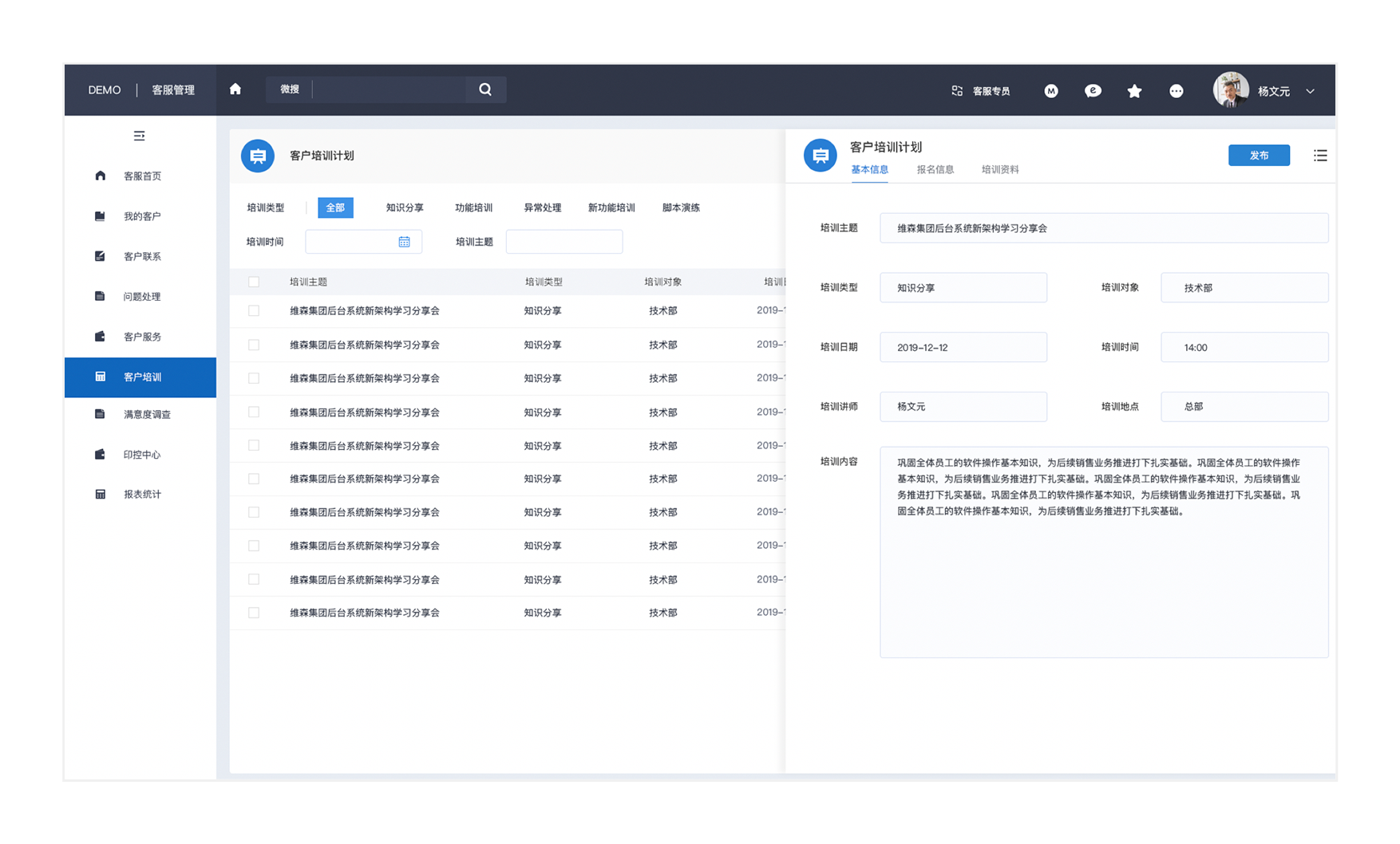This screenshot has width=1400, height=844.
Task: Click the home icon in top bar
Action: coord(235,89)
